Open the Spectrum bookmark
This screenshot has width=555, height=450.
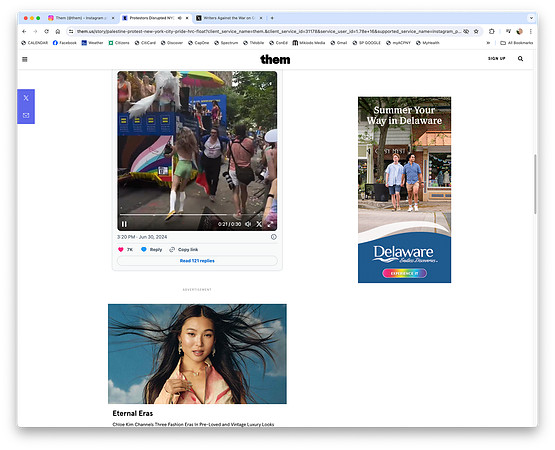tap(226, 43)
